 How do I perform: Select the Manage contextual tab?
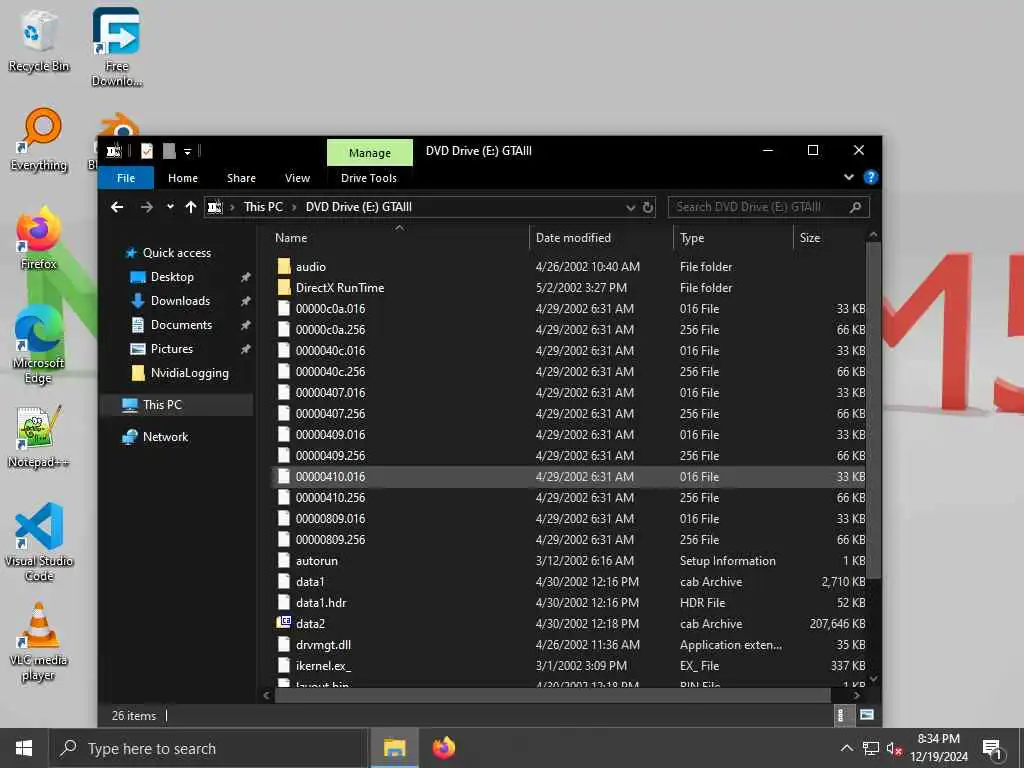pos(370,153)
